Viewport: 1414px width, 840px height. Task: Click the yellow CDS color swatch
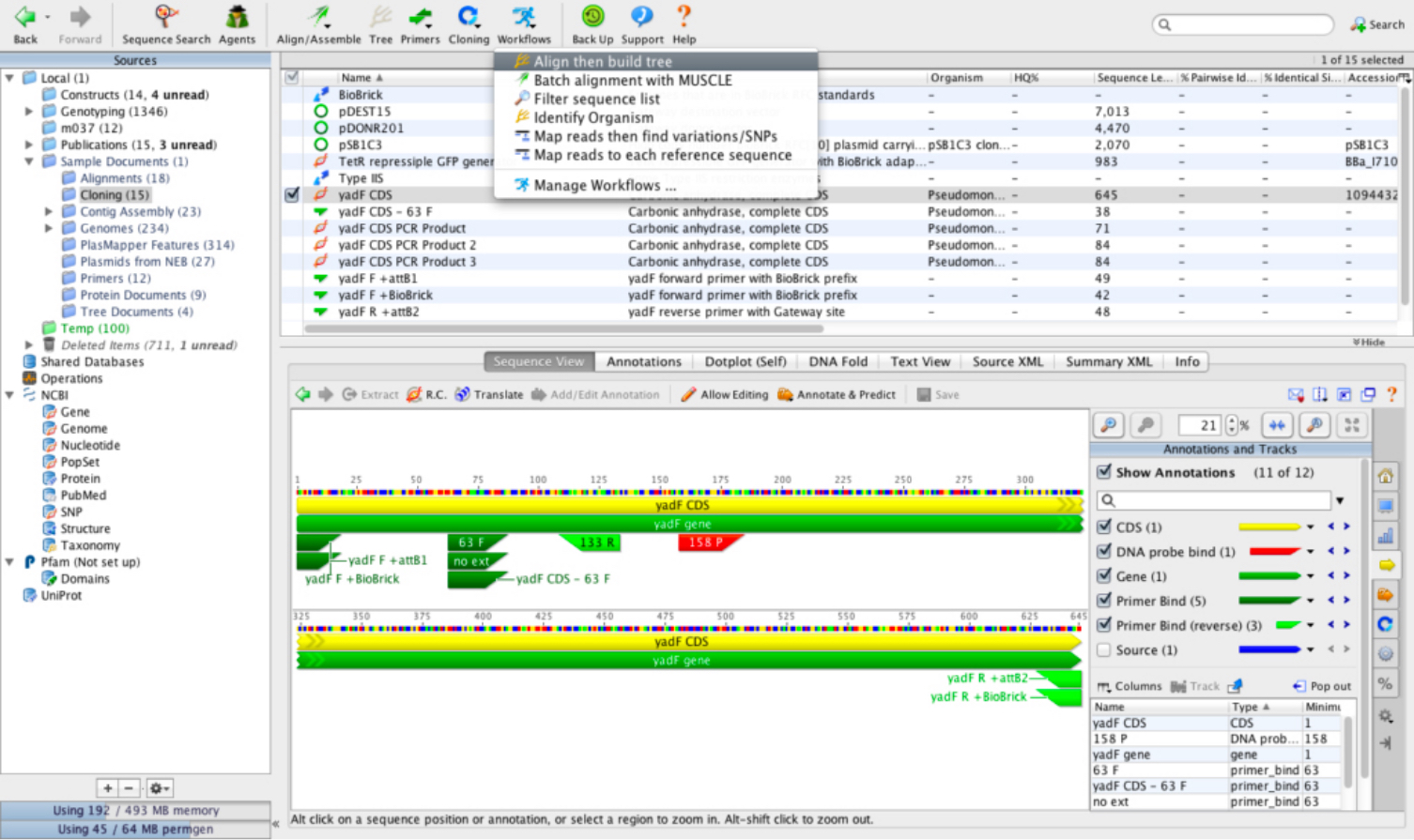(x=1269, y=527)
